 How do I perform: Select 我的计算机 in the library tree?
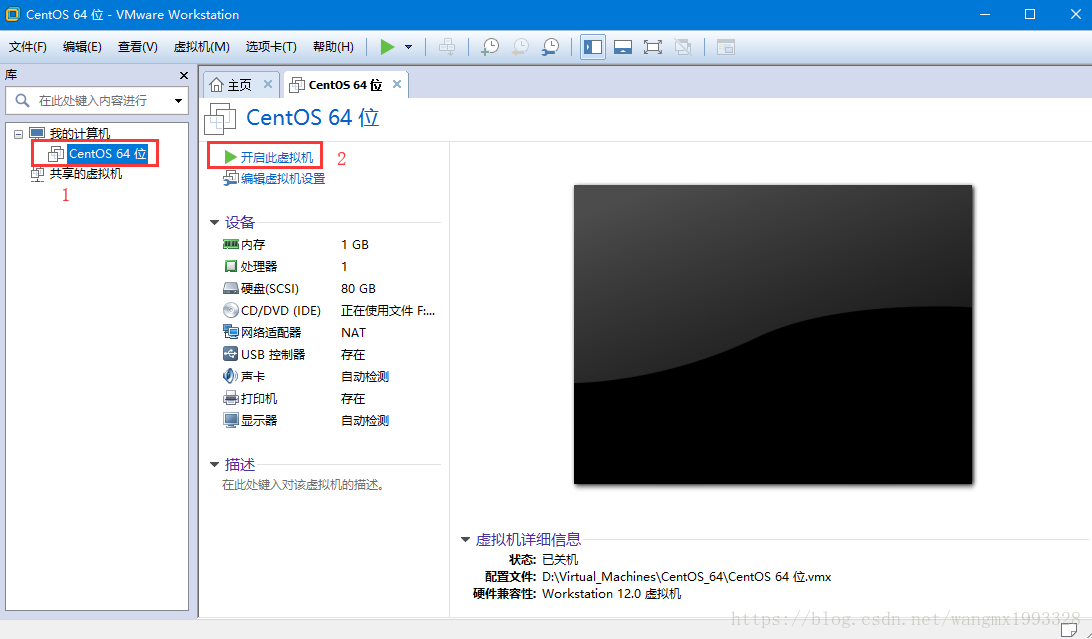pyautogui.click(x=79, y=134)
